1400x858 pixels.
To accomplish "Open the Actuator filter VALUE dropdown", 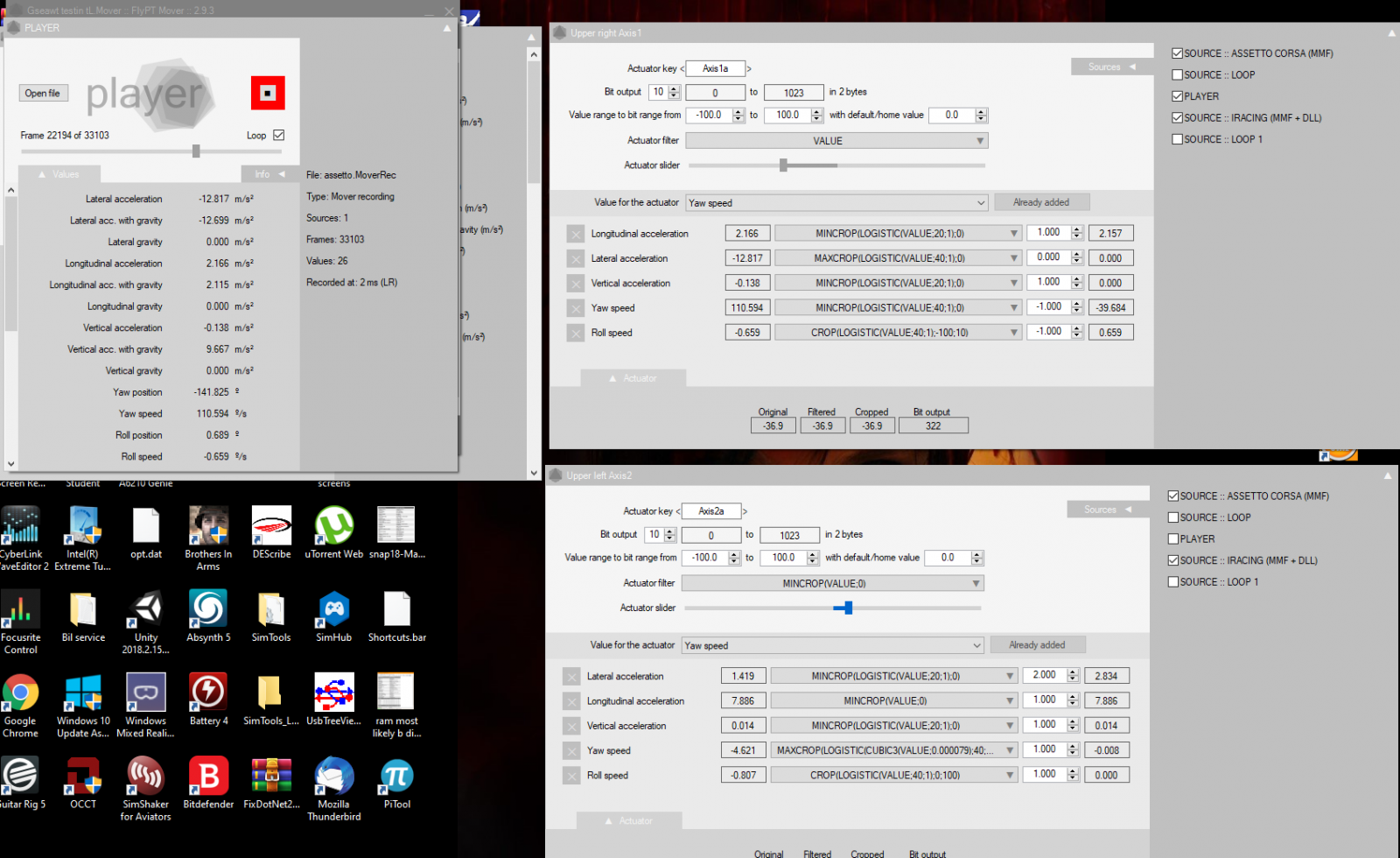I will click(836, 141).
